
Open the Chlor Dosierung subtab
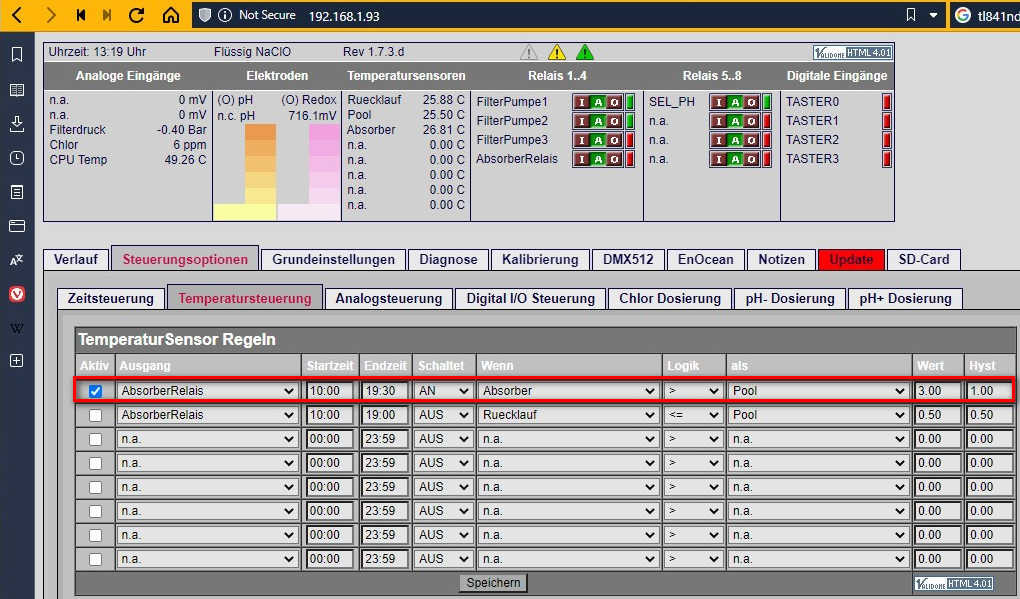[x=670, y=299]
